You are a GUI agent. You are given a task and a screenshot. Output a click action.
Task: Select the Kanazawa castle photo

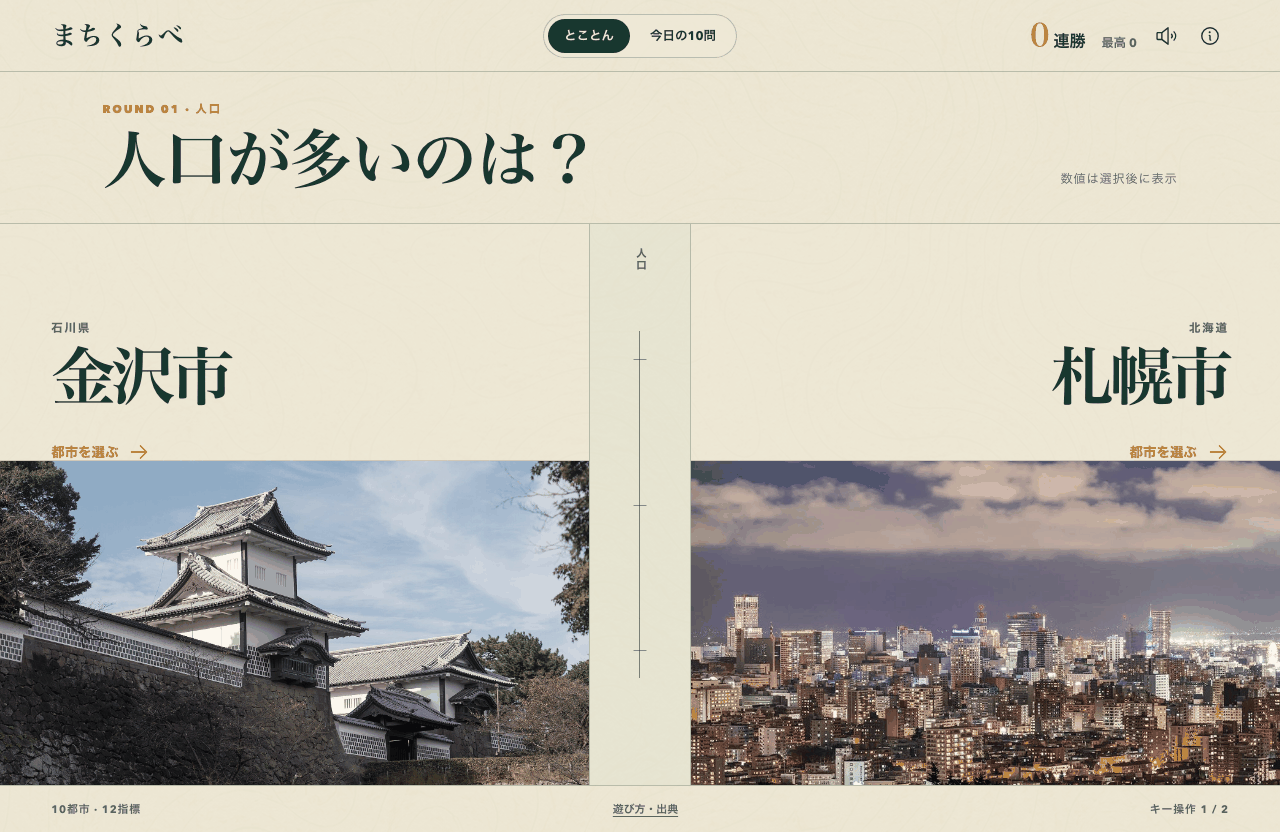(294, 623)
